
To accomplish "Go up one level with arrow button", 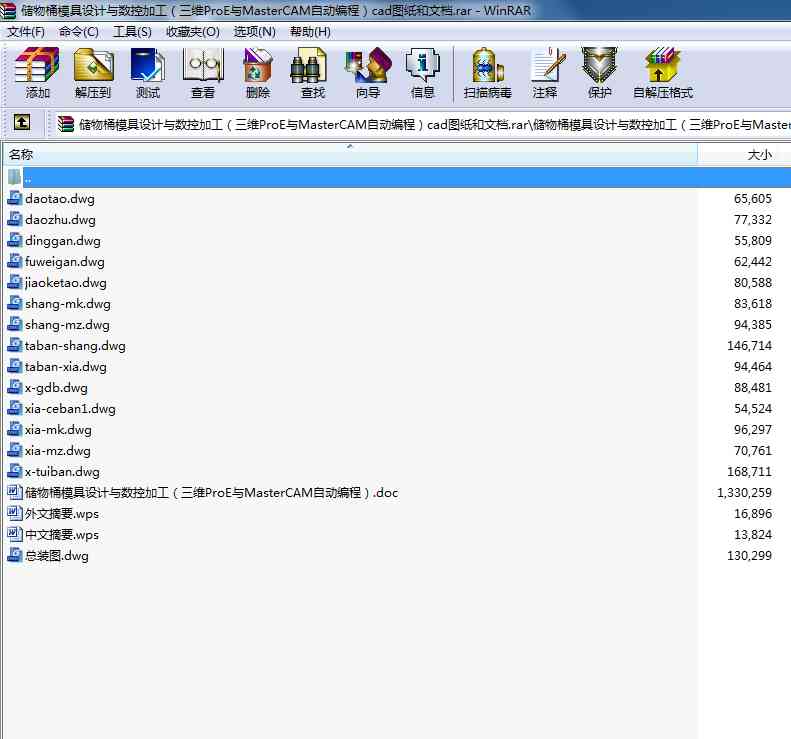I will [22, 123].
